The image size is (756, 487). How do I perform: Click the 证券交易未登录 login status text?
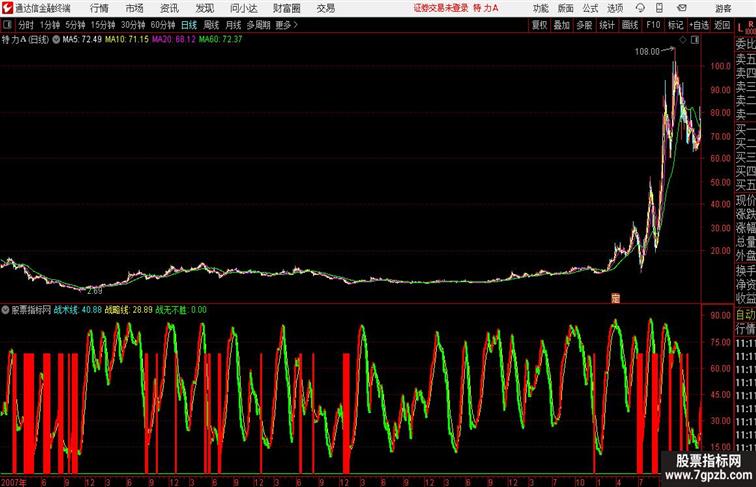pyautogui.click(x=441, y=8)
